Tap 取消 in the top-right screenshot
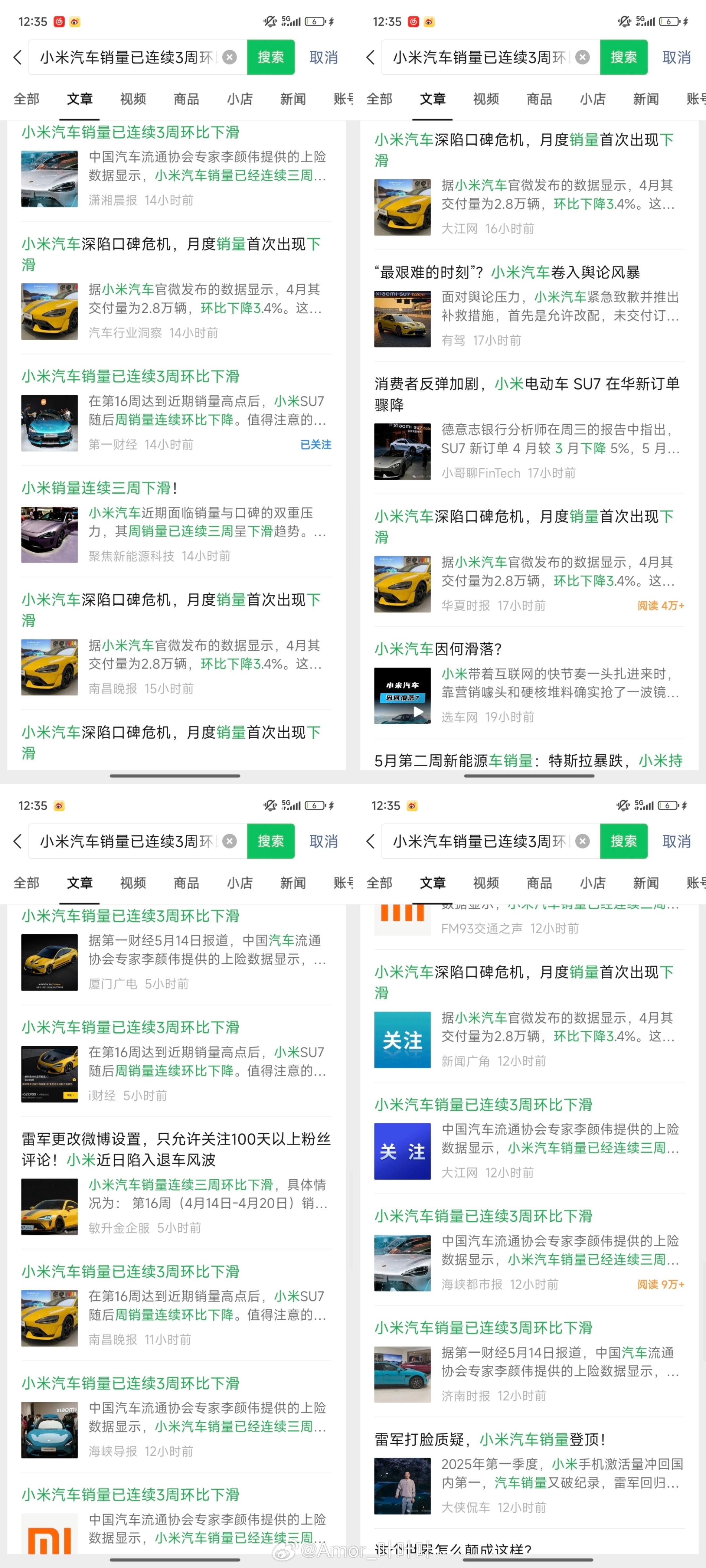This screenshot has height=1568, width=706. 677,57
